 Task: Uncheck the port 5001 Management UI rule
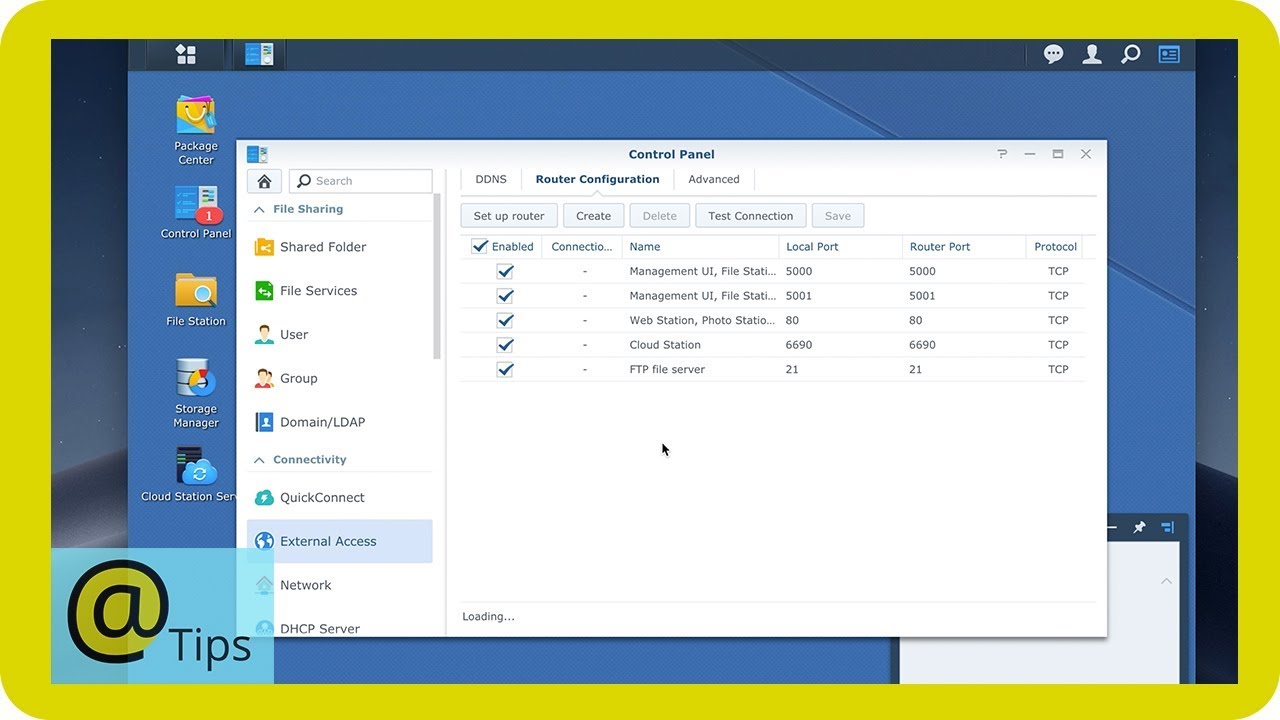(x=505, y=296)
